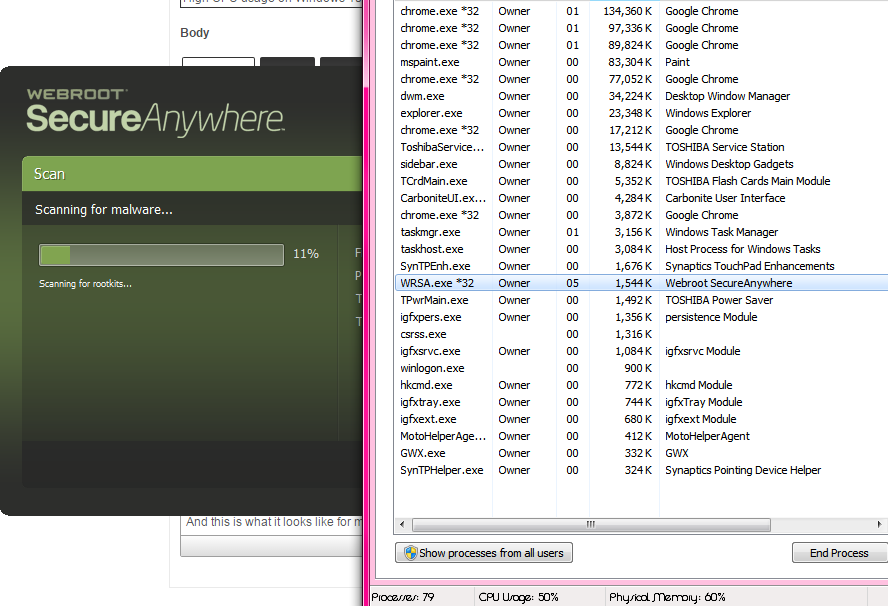Select the GWX.exe process

coord(641,453)
